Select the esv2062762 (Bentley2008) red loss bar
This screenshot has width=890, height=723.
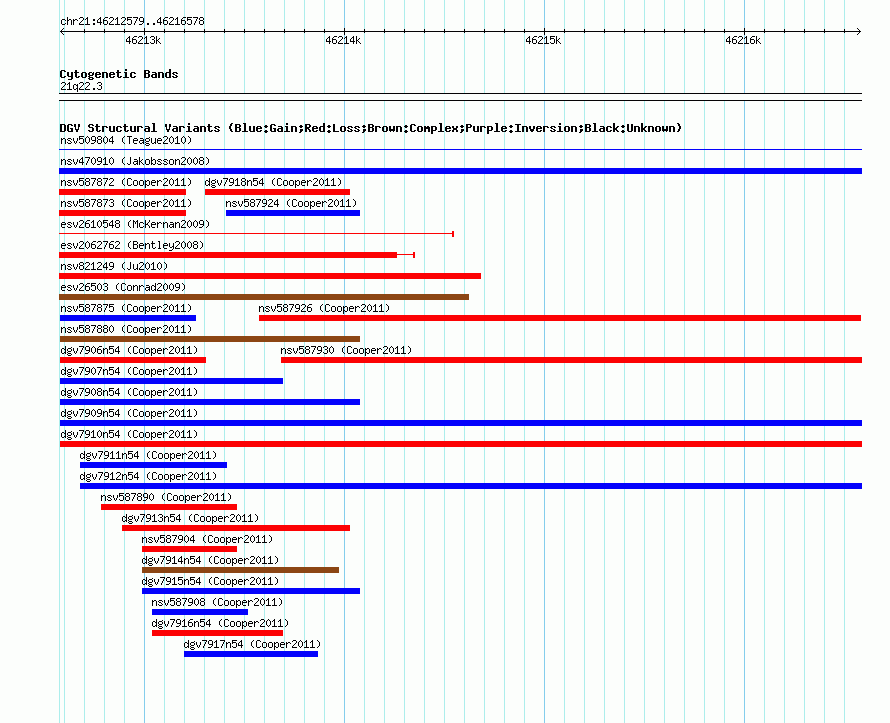(x=228, y=255)
